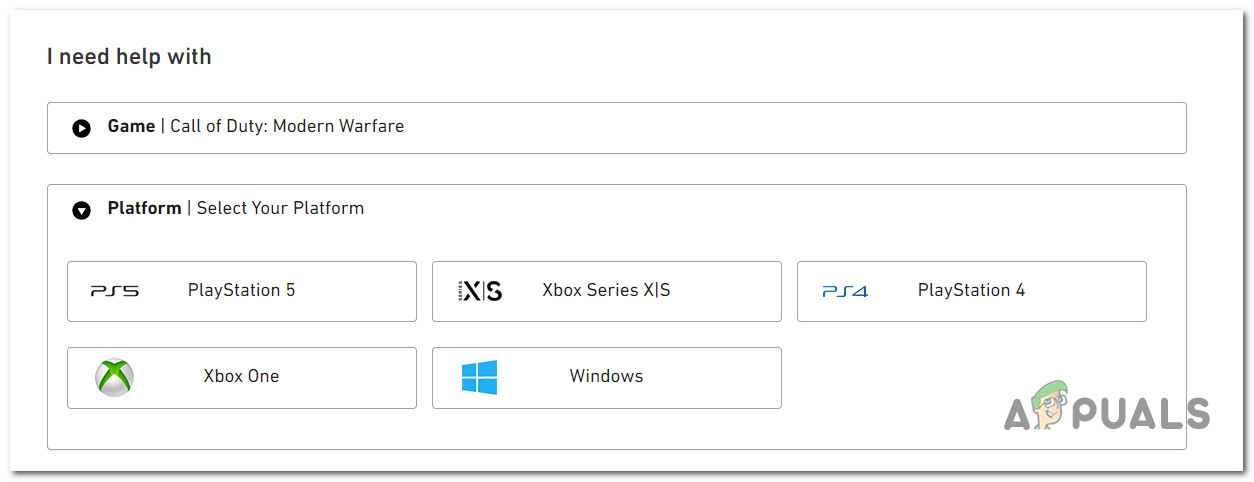1254x482 pixels.
Task: Click the Xbox Series X|S logo
Action: coord(480,291)
